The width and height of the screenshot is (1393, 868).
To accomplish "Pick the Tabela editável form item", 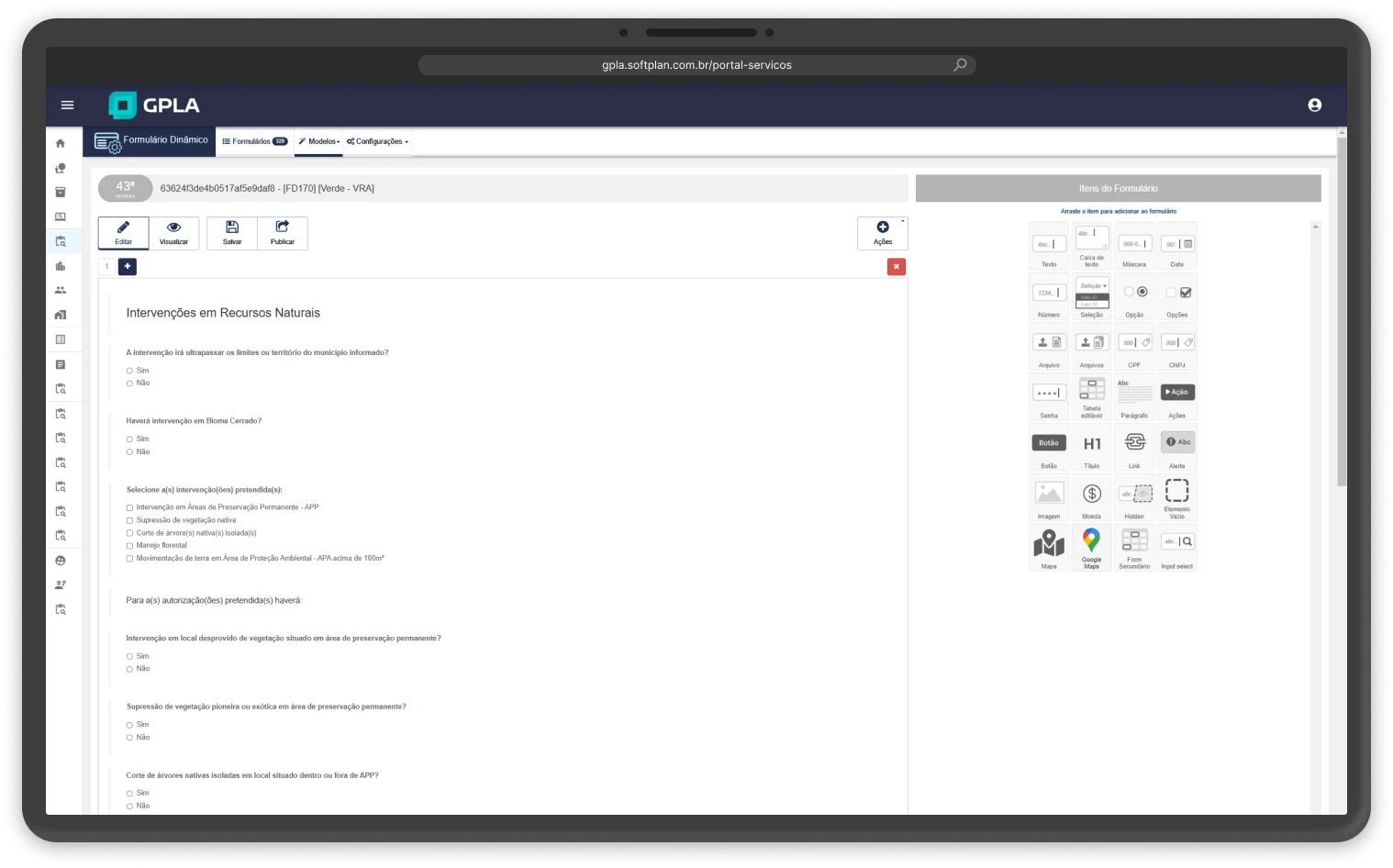I will pos(1091,396).
